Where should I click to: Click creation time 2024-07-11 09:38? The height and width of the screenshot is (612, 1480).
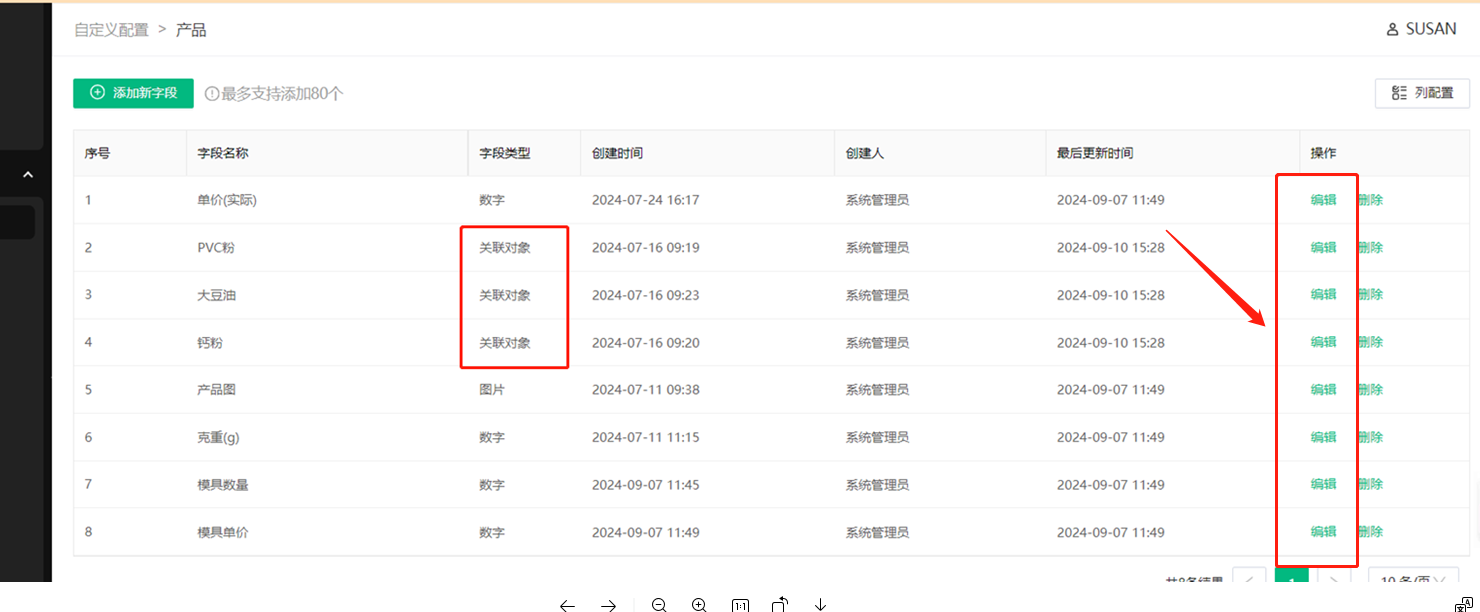(645, 389)
